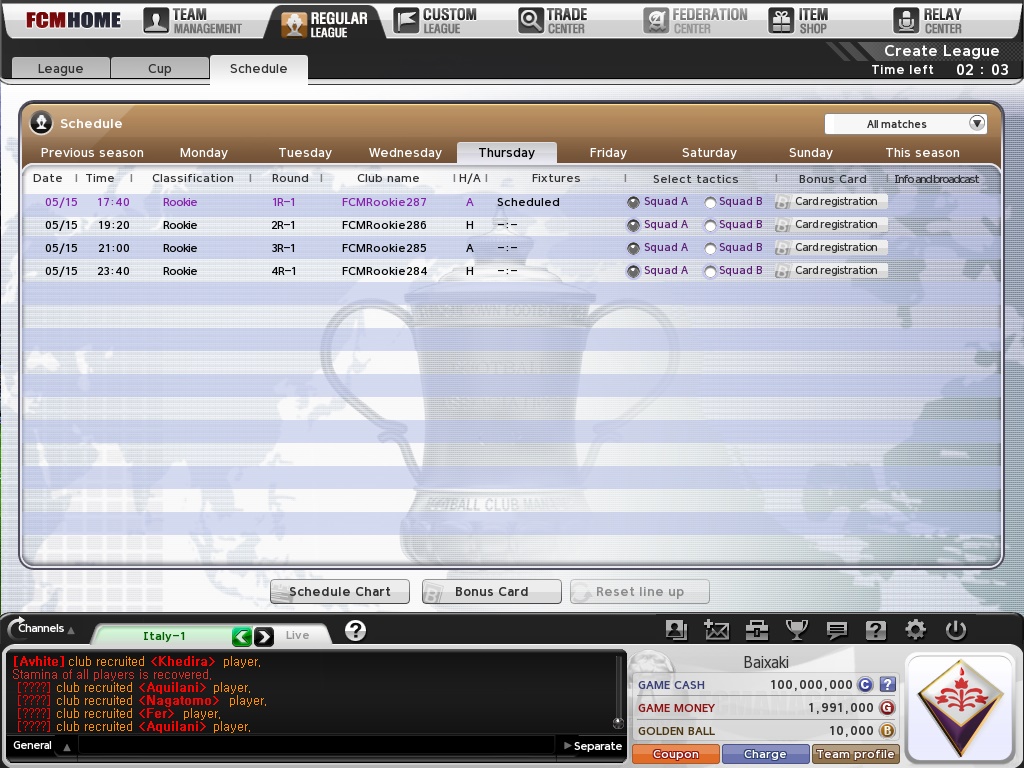Select Squad B for match against FCMRookie287
The width and height of the screenshot is (1024, 768).
(710, 201)
